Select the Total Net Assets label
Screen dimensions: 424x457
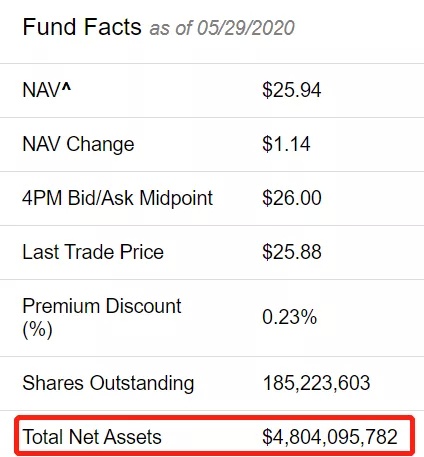(92, 437)
